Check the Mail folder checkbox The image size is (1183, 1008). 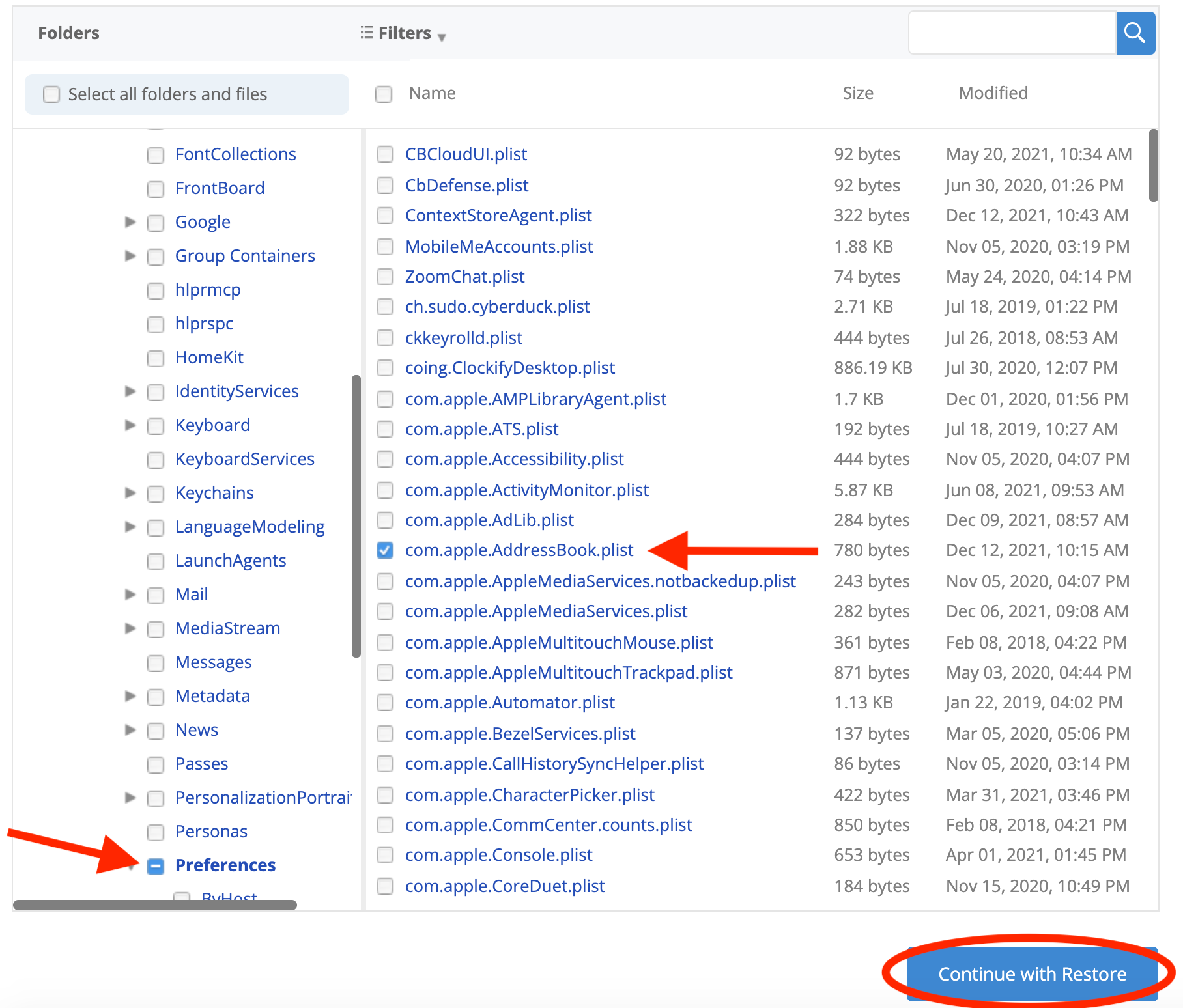pos(156,595)
